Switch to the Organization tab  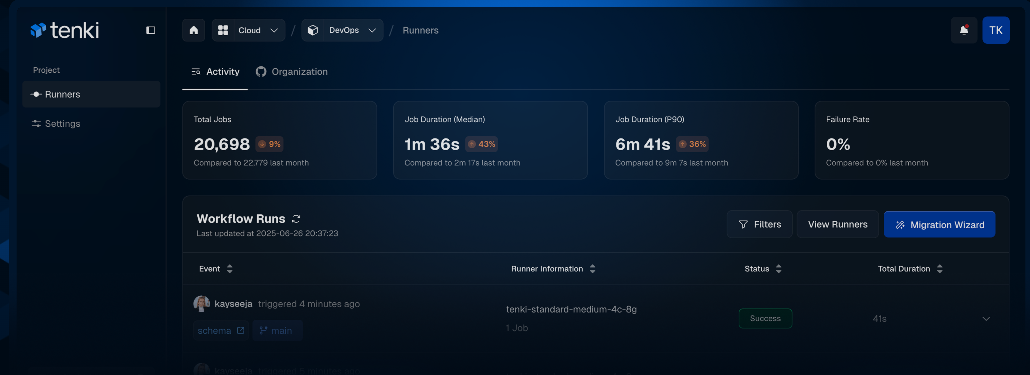pos(292,72)
